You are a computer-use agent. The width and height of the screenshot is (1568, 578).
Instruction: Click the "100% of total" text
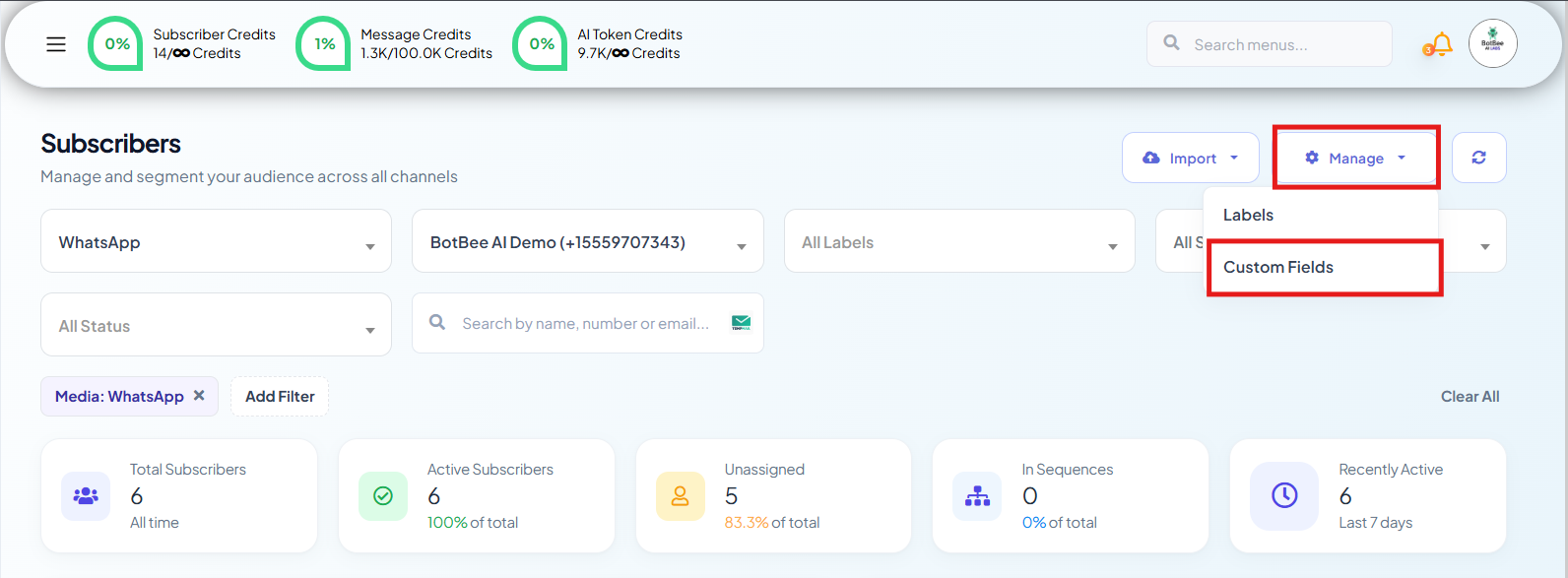[x=473, y=522]
